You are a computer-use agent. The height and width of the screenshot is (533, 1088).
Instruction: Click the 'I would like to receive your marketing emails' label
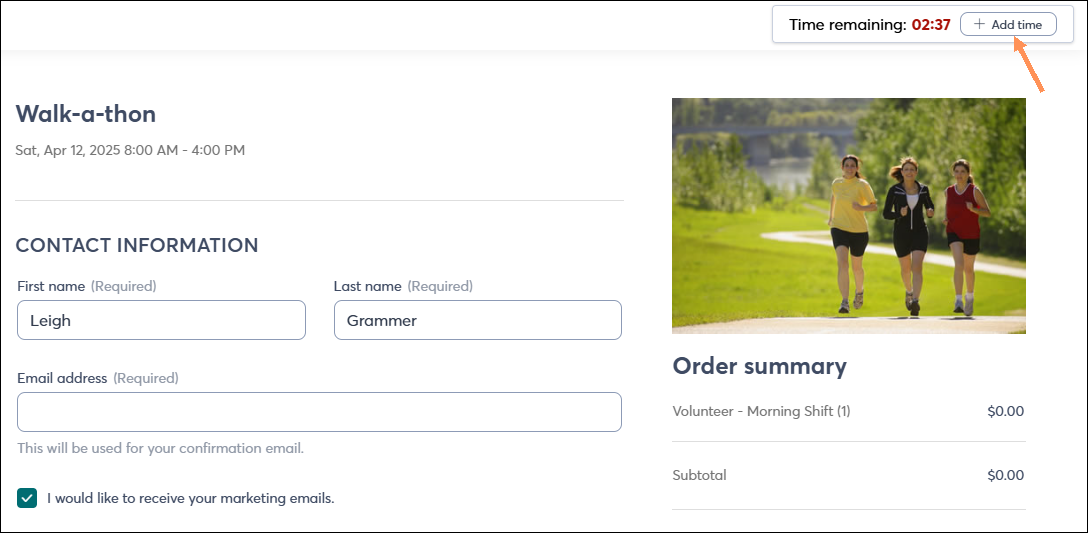(x=191, y=498)
